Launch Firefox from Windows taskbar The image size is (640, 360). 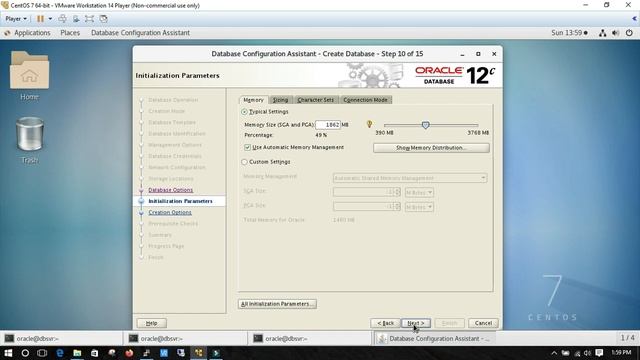click(x=129, y=353)
